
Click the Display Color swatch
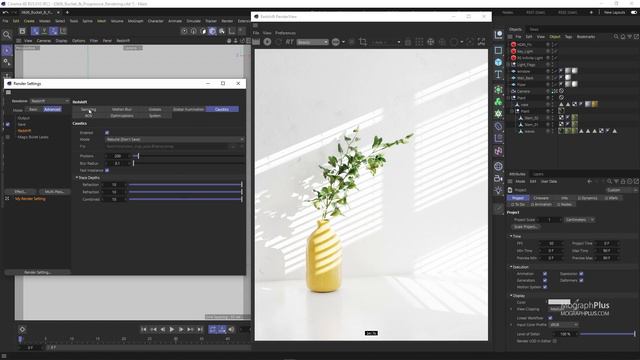[x=559, y=302]
